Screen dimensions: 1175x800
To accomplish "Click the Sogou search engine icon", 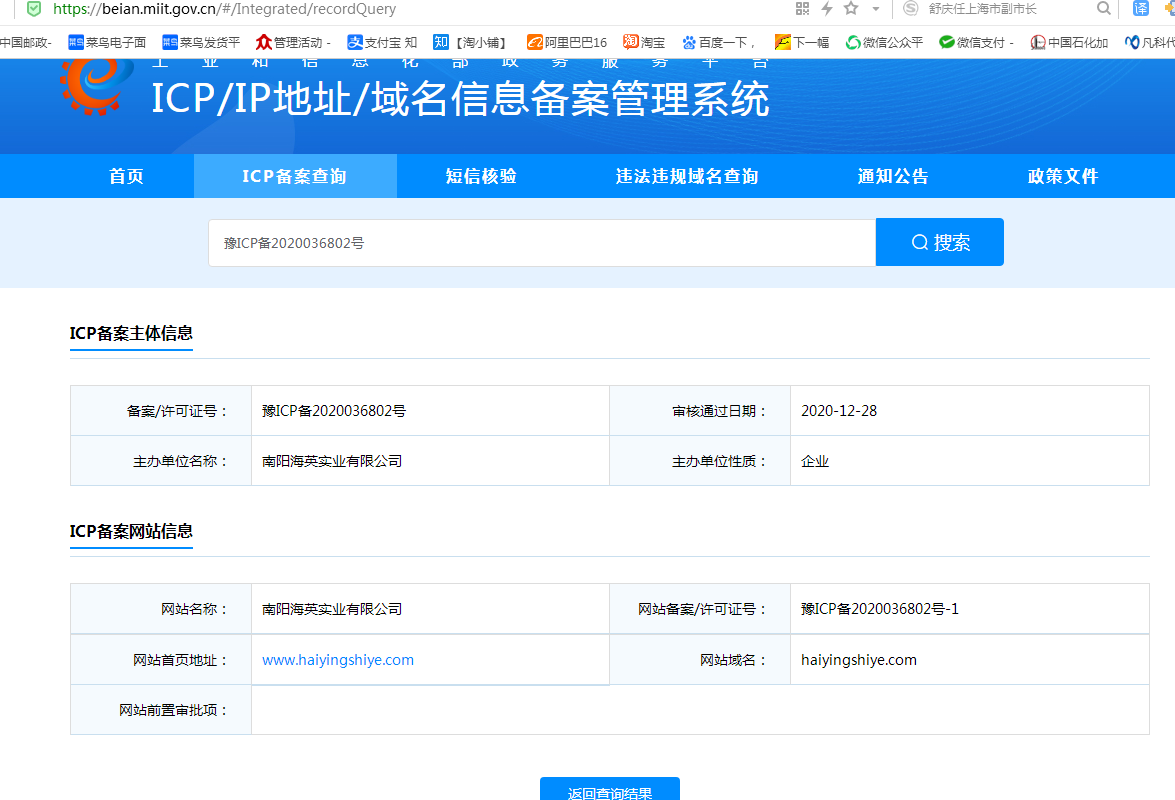I will coord(910,8).
